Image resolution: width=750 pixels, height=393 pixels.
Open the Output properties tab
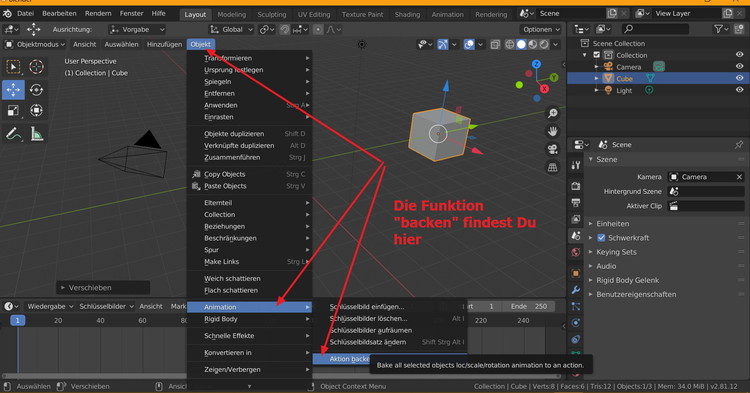tap(576, 203)
